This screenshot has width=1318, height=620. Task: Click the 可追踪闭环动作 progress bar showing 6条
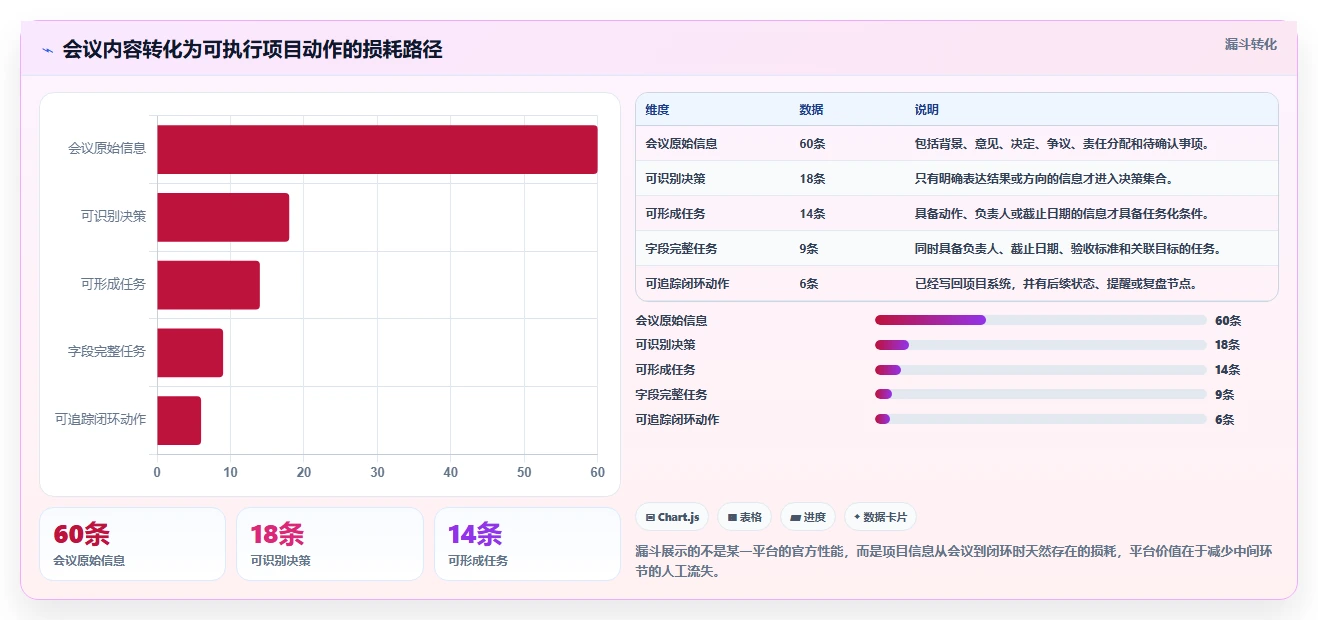coord(1040,419)
